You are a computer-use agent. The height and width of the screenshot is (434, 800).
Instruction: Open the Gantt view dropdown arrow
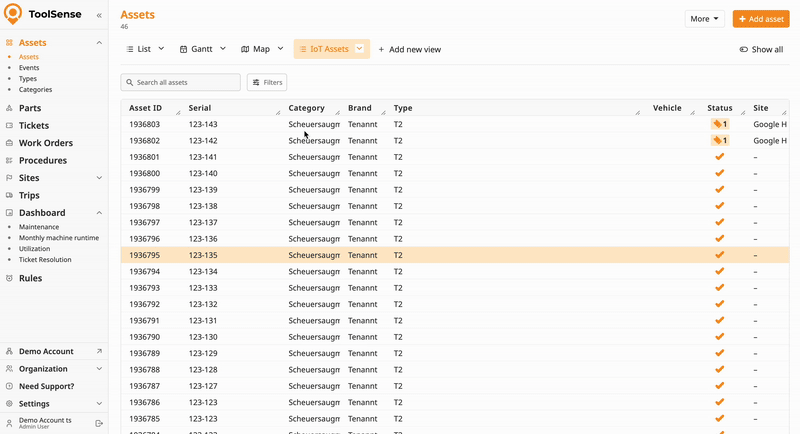click(x=223, y=49)
